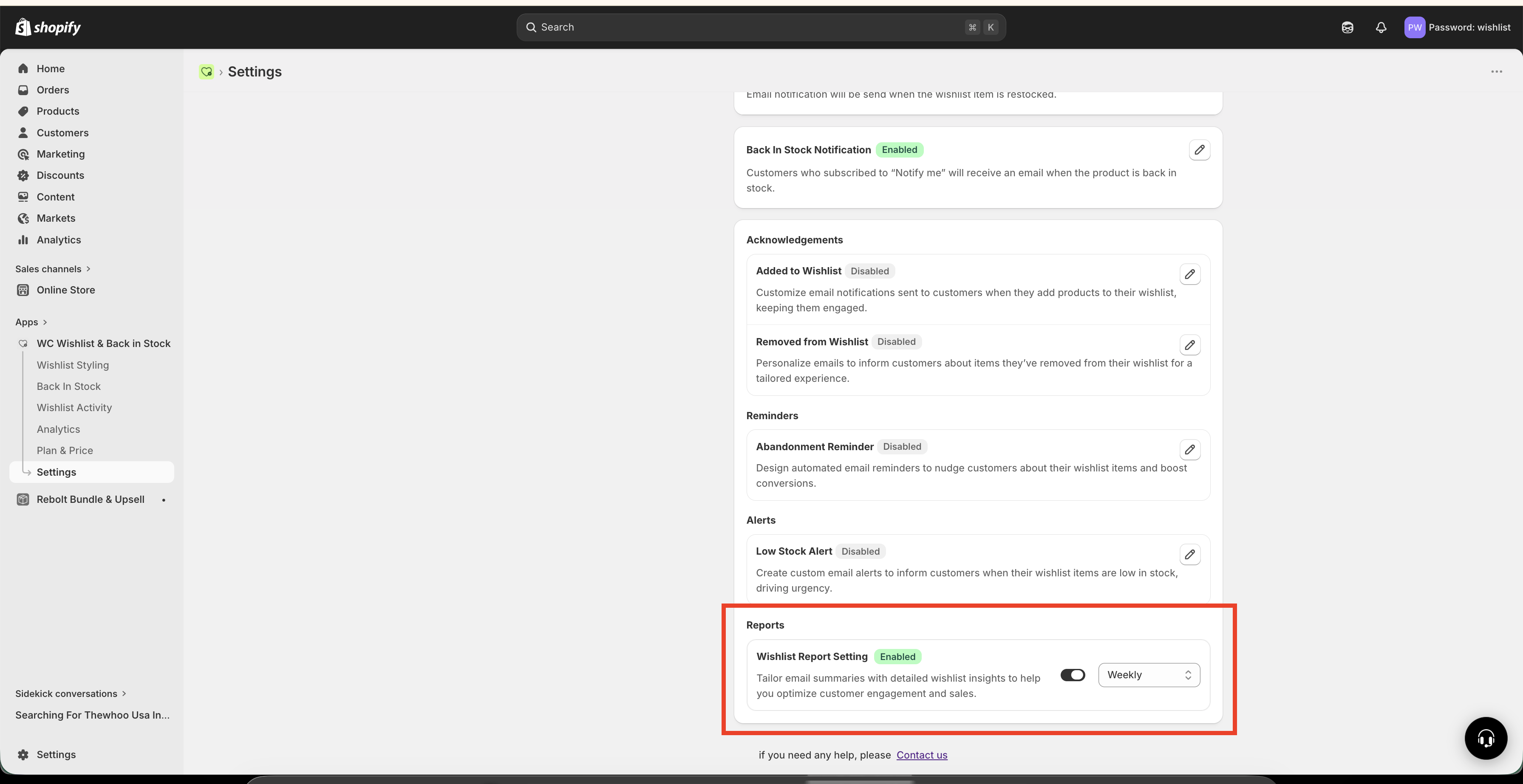Click the Enabled badge on Wishlist Report Setting
Image resolution: width=1523 pixels, height=784 pixels.
click(x=897, y=657)
